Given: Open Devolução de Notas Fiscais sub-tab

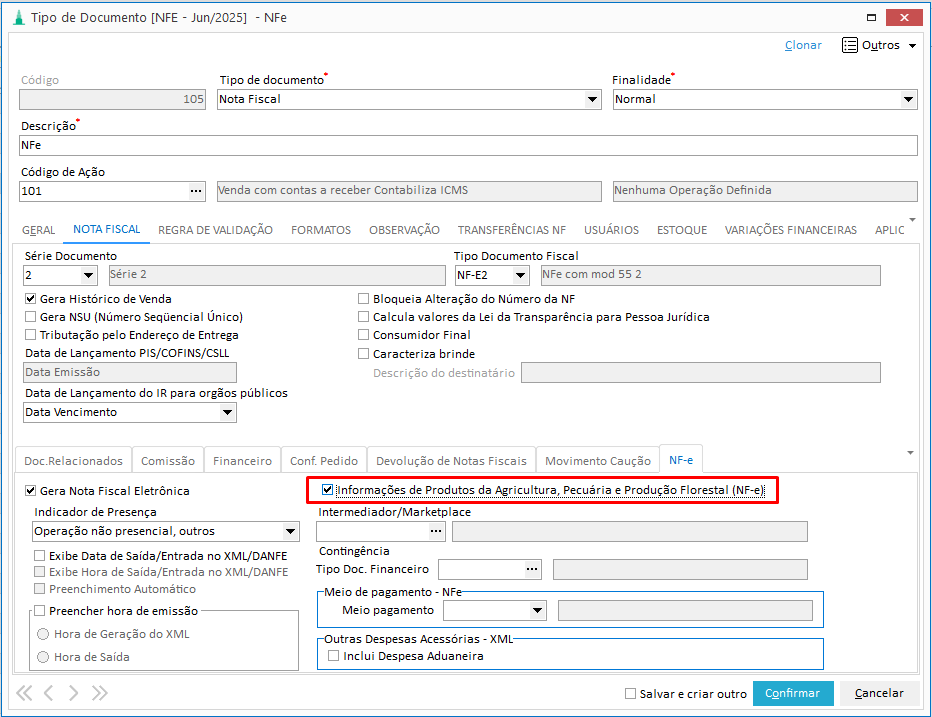Looking at the screenshot, I should point(451,461).
